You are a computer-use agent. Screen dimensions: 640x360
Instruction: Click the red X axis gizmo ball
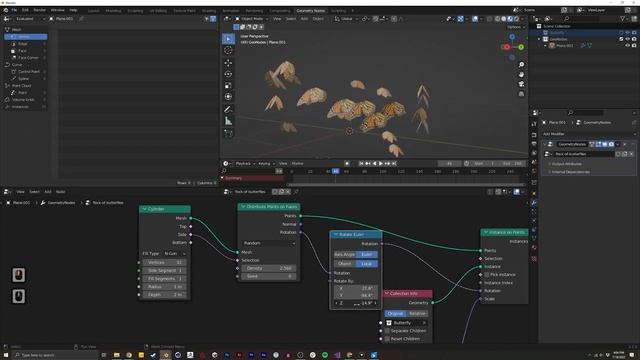(507, 47)
